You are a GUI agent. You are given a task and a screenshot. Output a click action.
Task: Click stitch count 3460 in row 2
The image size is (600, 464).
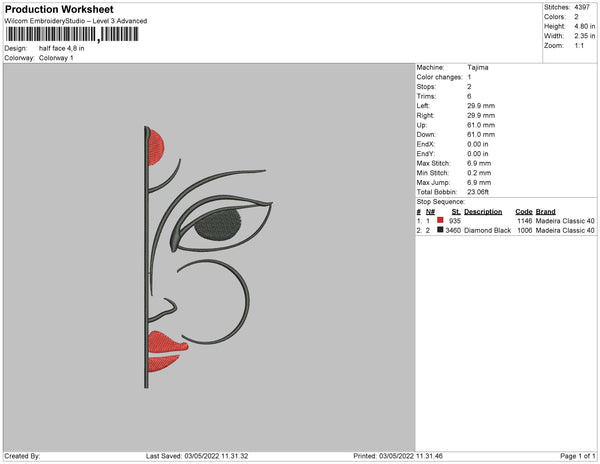coord(453,231)
